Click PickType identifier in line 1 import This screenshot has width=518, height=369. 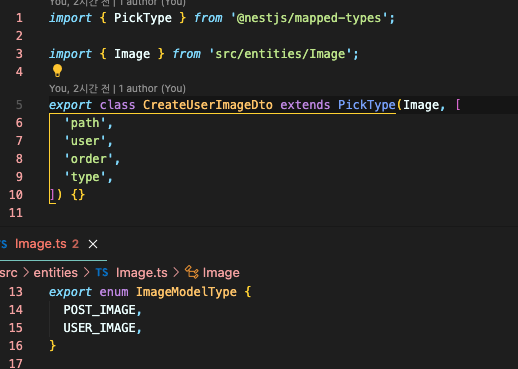click(143, 18)
